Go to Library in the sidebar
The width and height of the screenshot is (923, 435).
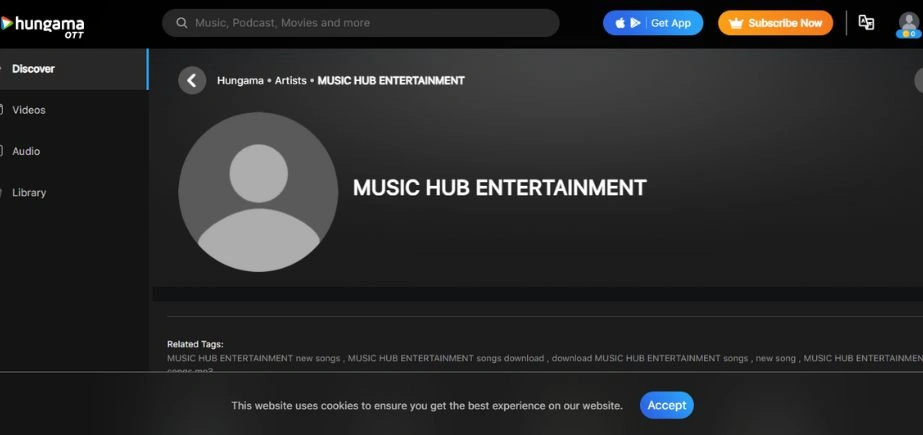click(x=29, y=192)
